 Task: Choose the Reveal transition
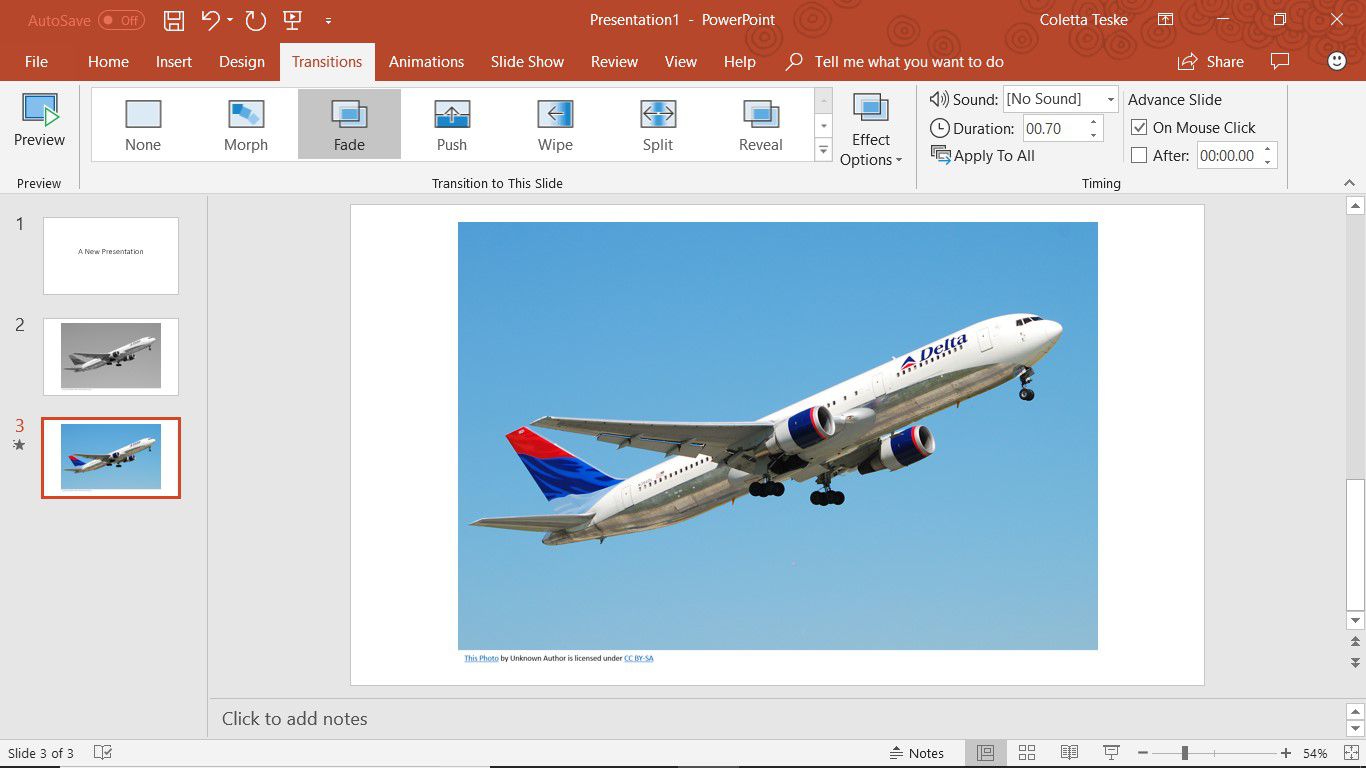pos(761,124)
